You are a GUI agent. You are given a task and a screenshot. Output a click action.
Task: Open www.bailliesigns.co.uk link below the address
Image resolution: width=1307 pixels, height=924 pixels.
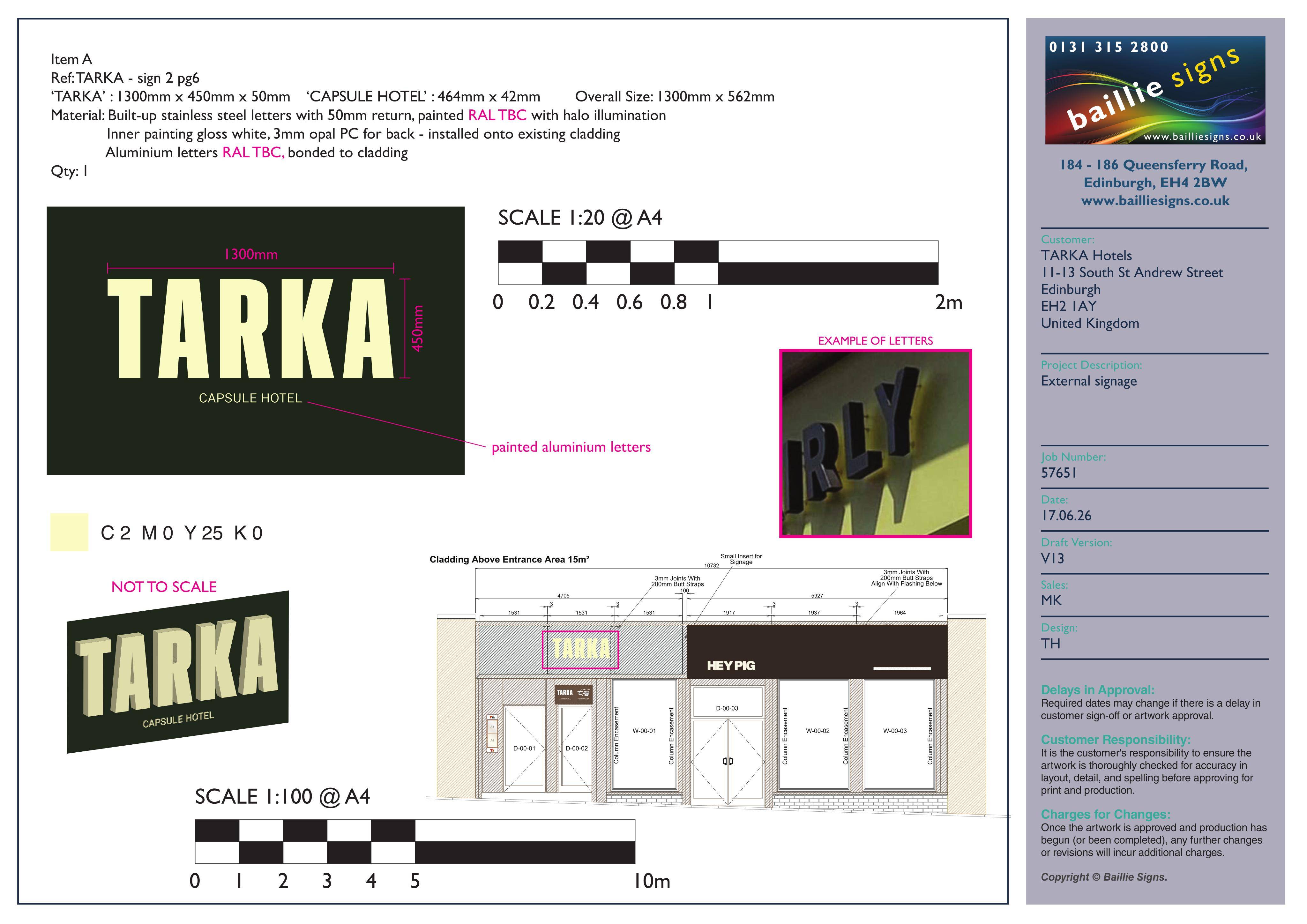click(x=1155, y=200)
